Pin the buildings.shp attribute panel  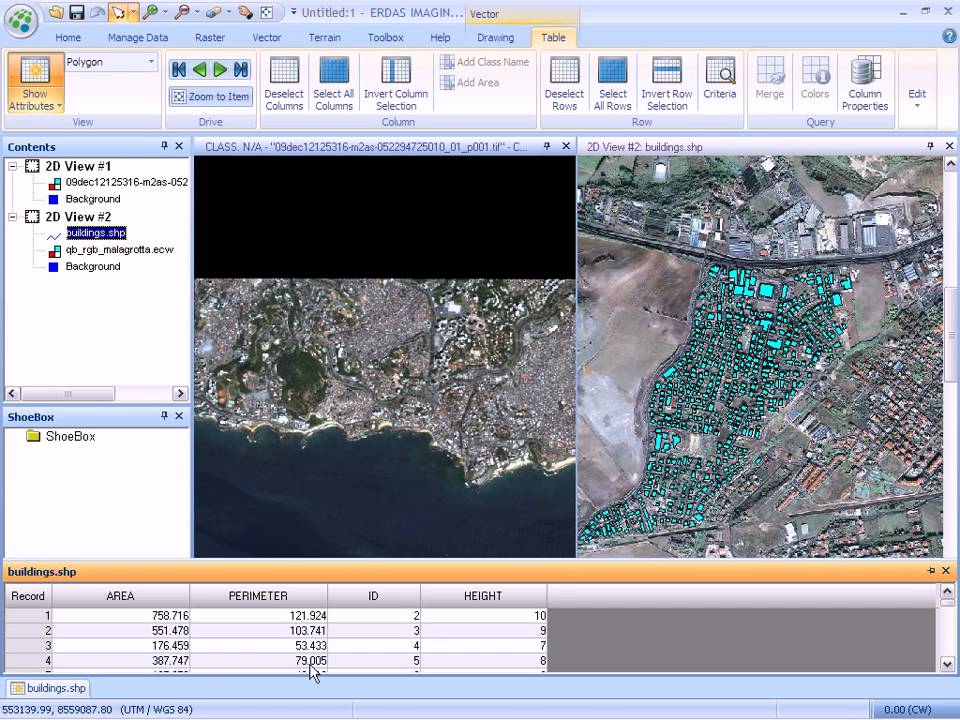coord(931,571)
